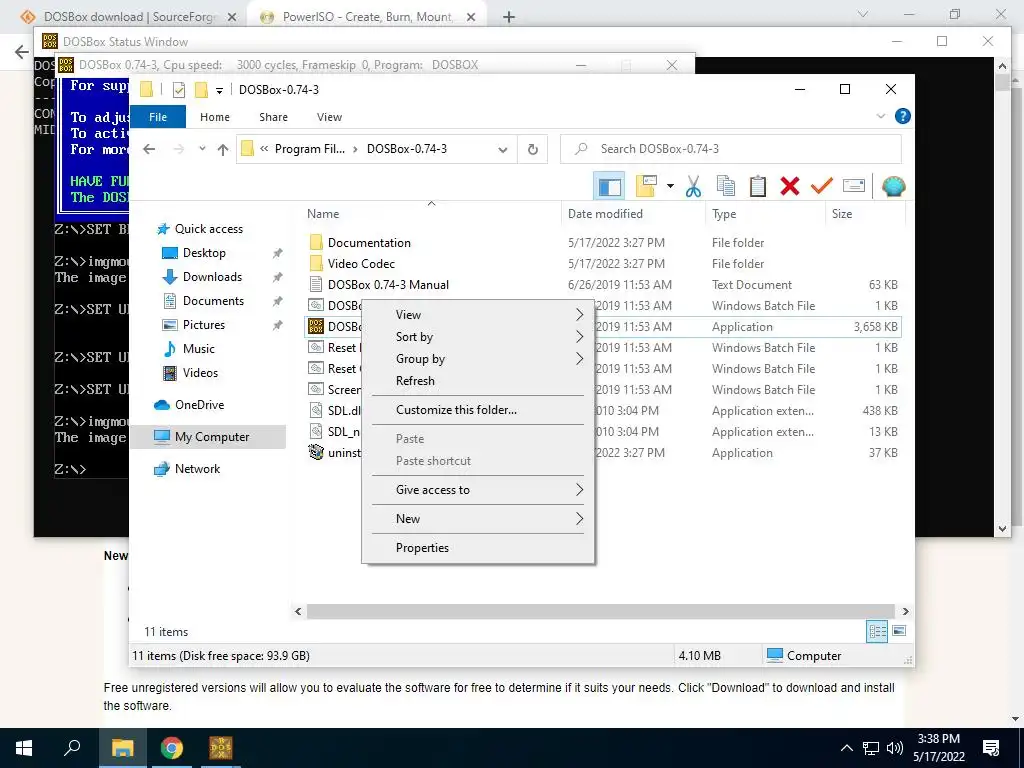Select Documents in navigation pane
Image resolution: width=1024 pixels, height=768 pixels.
[x=213, y=301]
